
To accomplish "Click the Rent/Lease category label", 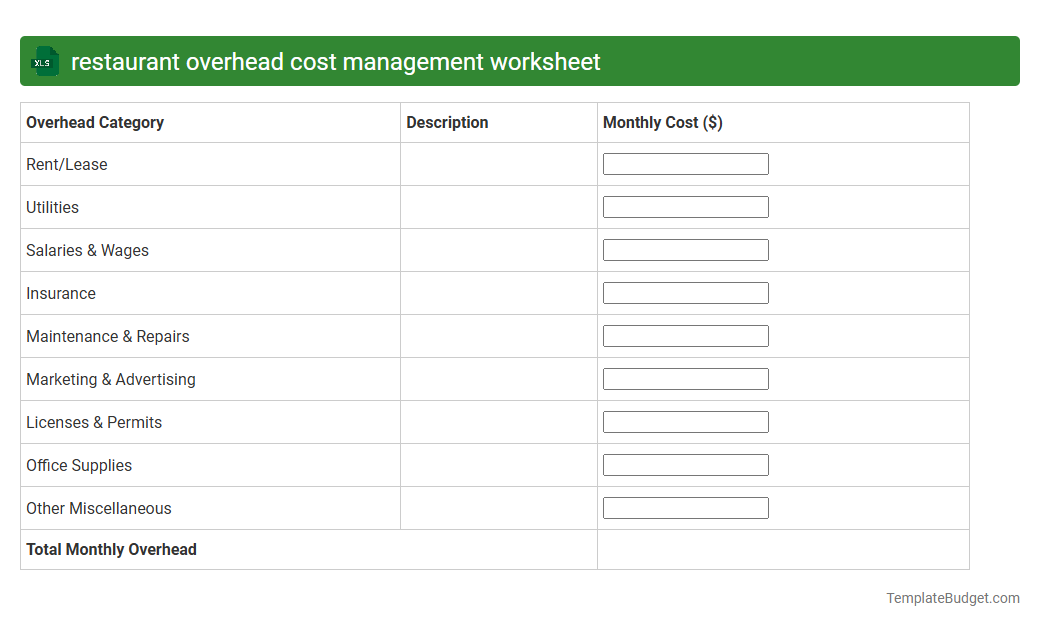I will (67, 164).
